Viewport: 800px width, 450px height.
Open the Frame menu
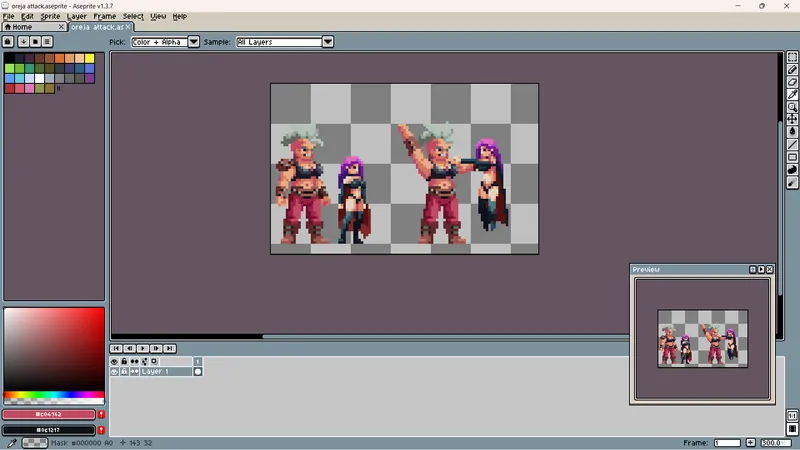[105, 16]
